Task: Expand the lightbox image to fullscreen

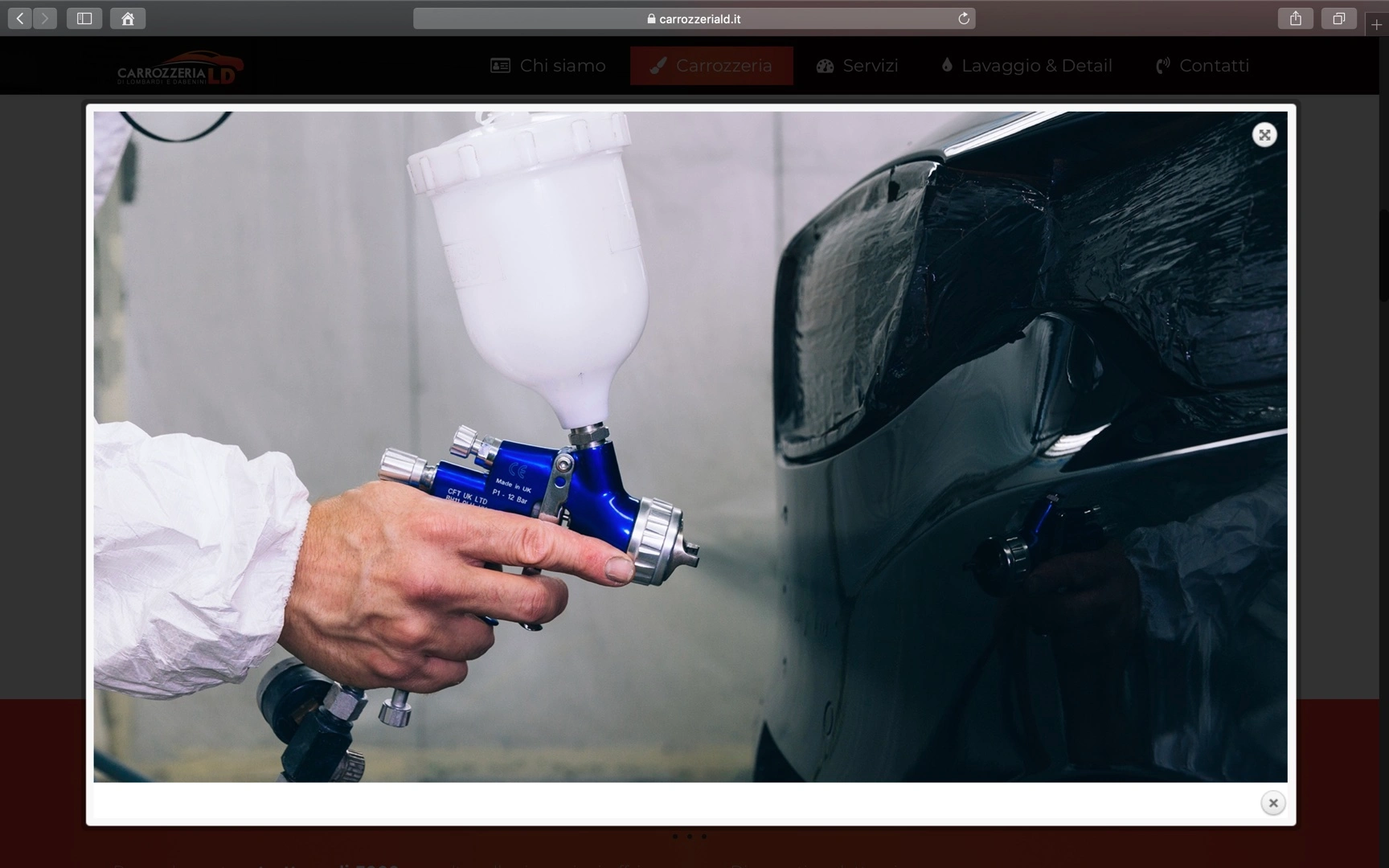Action: [x=1264, y=135]
